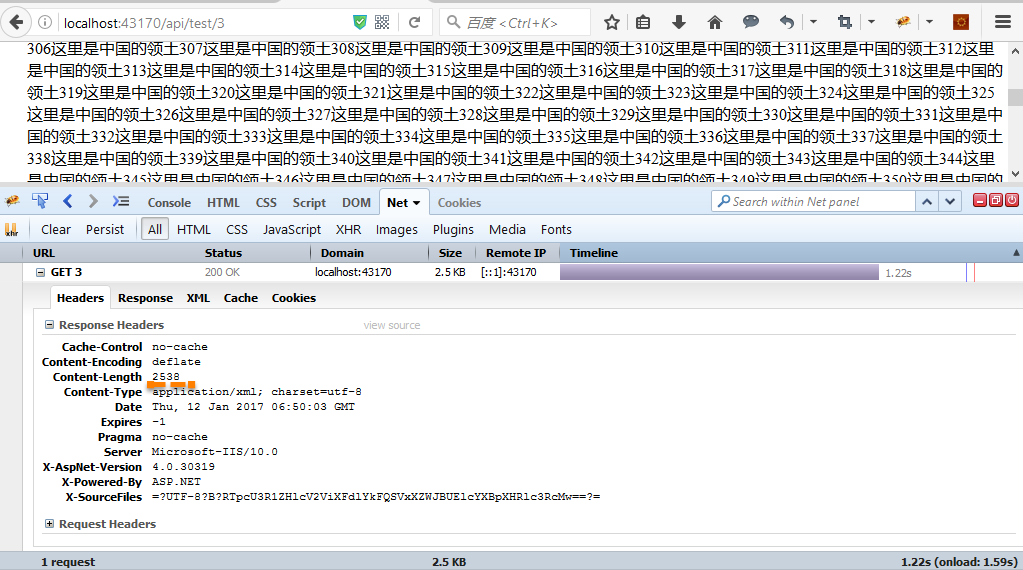Filter requests by XHR
The image size is (1023, 570).
coord(348,230)
